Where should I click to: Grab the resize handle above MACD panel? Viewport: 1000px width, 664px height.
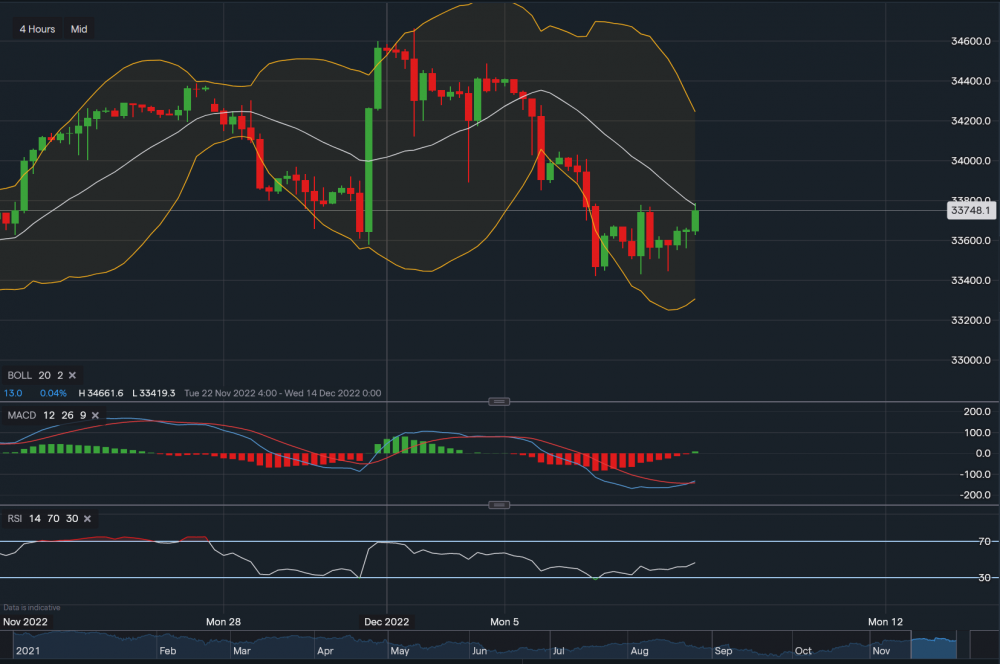499,402
